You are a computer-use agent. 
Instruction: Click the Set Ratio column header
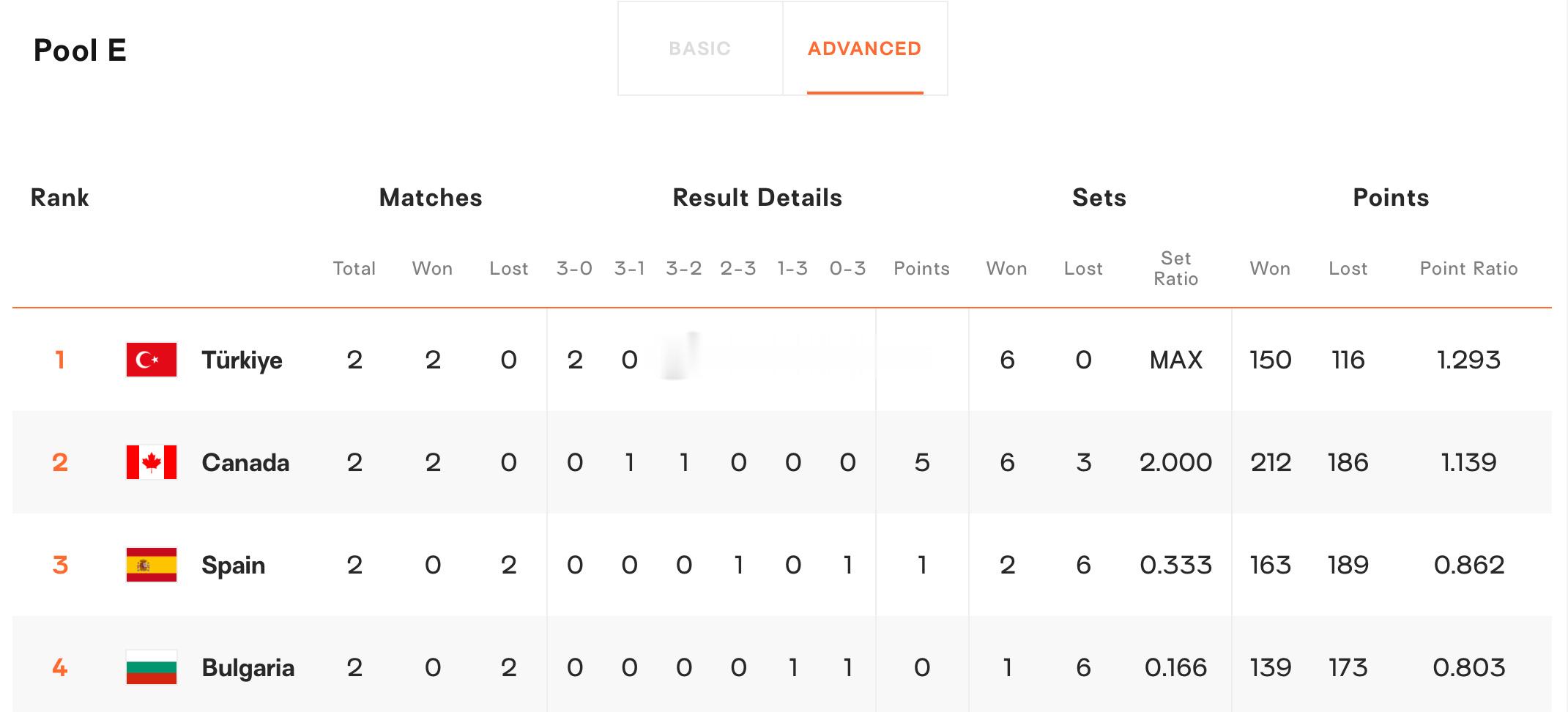tap(1175, 269)
